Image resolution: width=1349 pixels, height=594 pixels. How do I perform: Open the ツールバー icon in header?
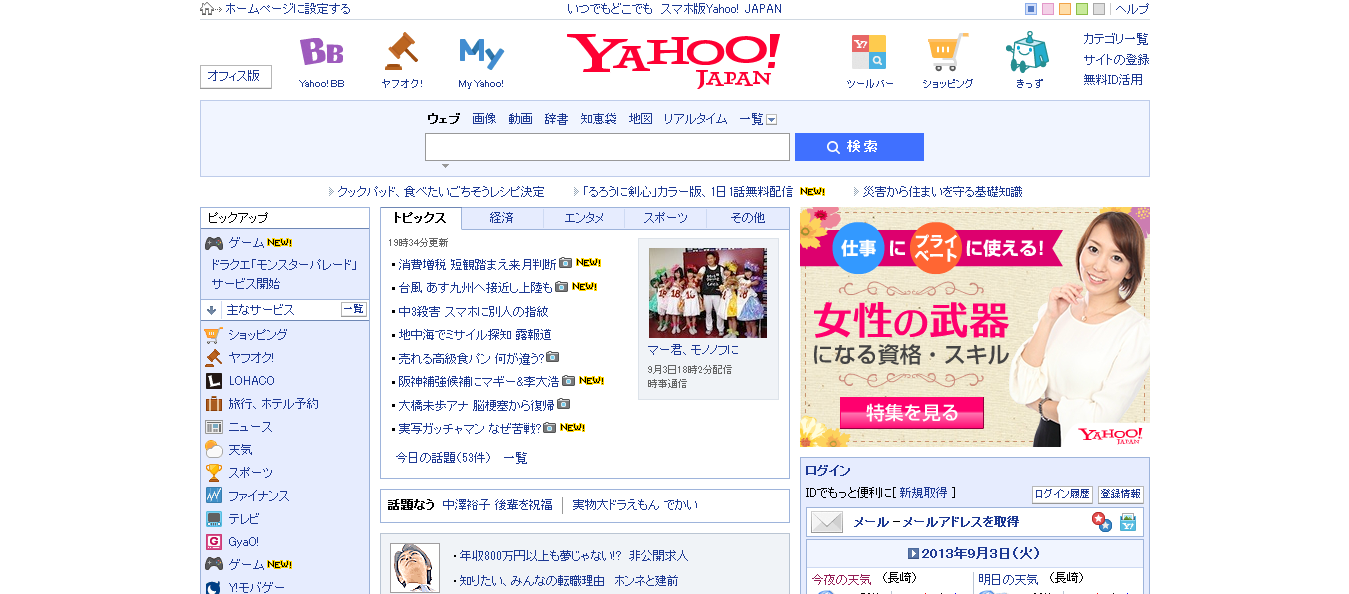[868, 52]
